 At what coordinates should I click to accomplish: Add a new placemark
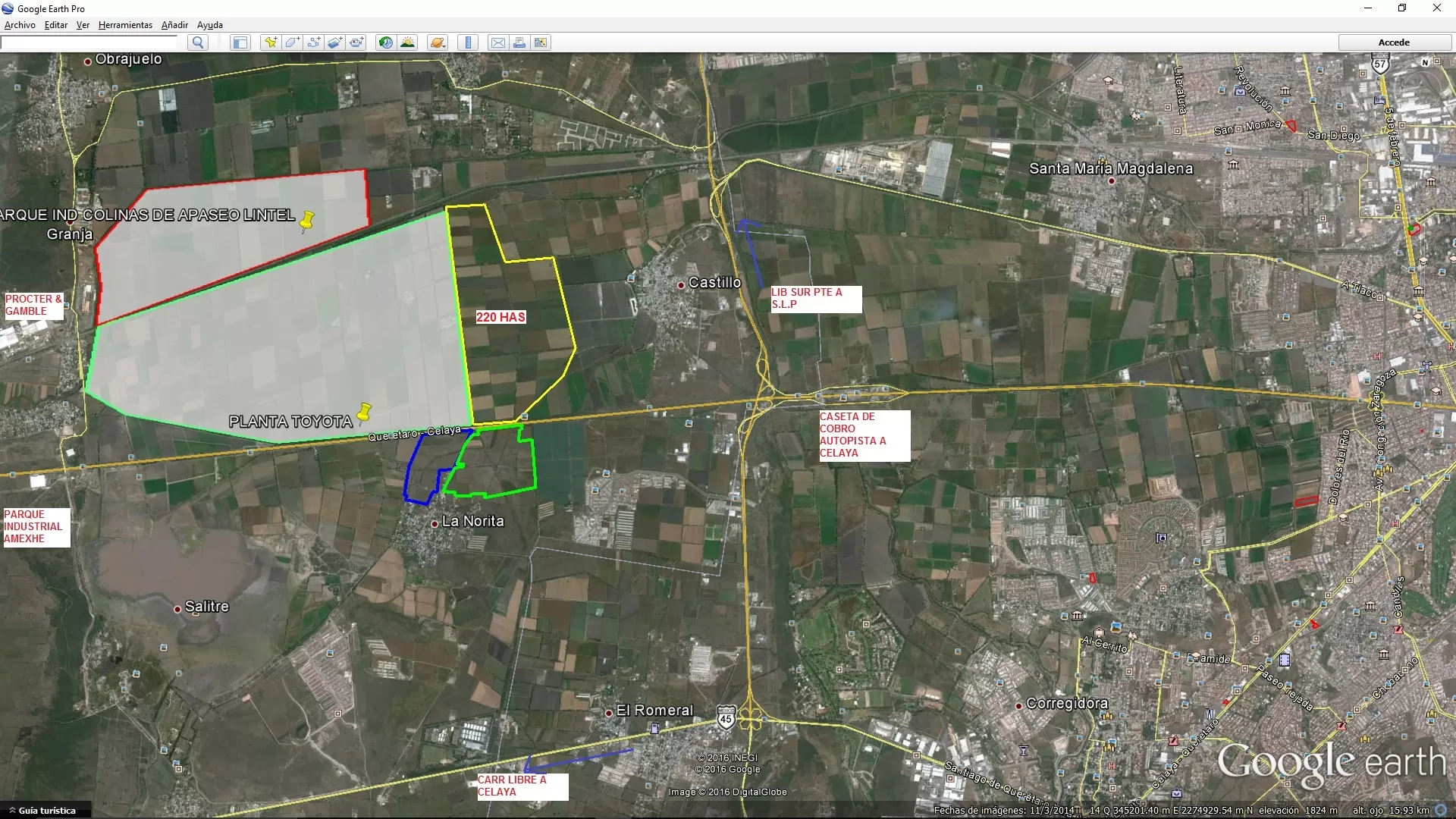pos(270,42)
